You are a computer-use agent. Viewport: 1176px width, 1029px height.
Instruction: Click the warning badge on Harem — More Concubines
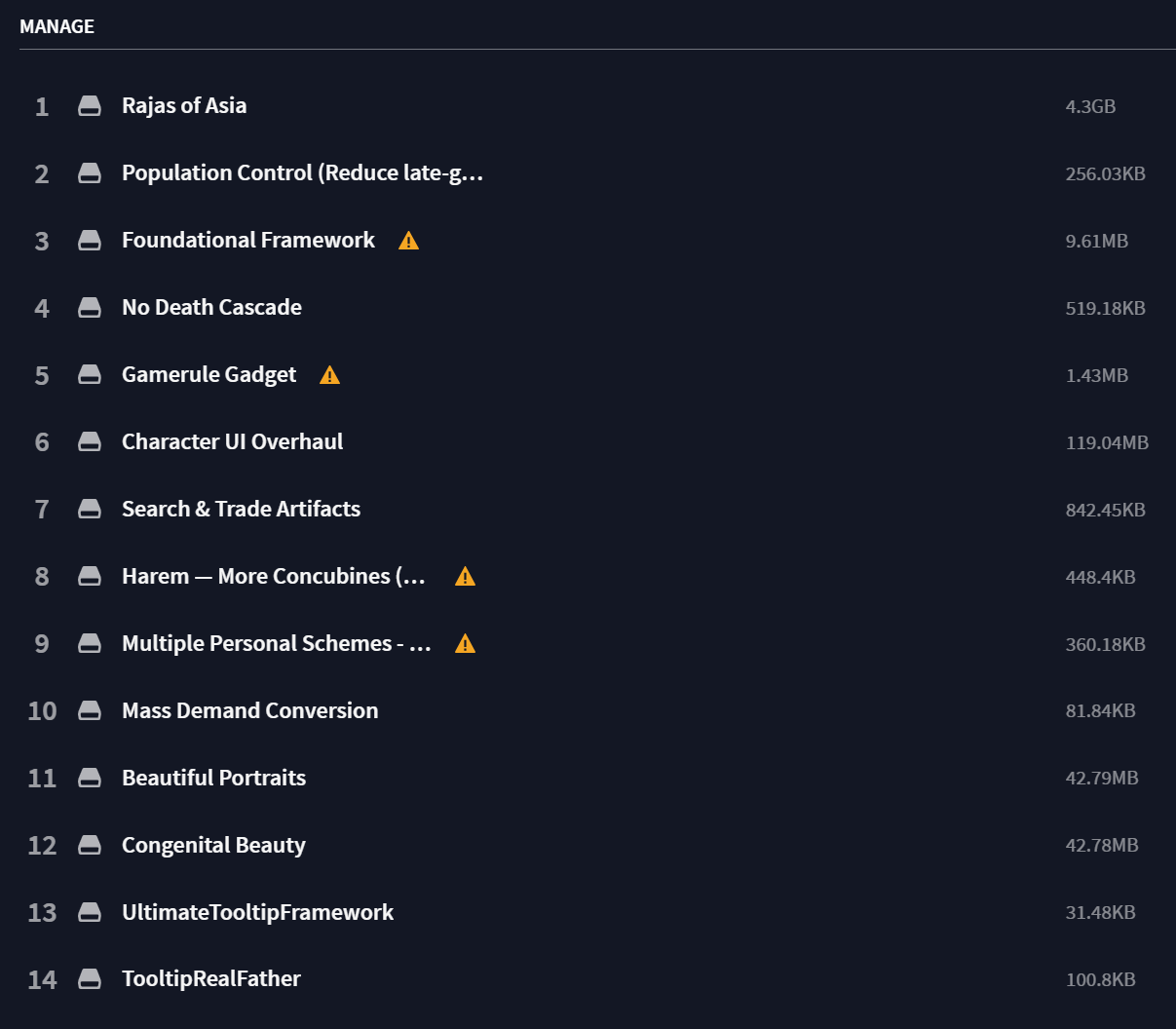(465, 576)
